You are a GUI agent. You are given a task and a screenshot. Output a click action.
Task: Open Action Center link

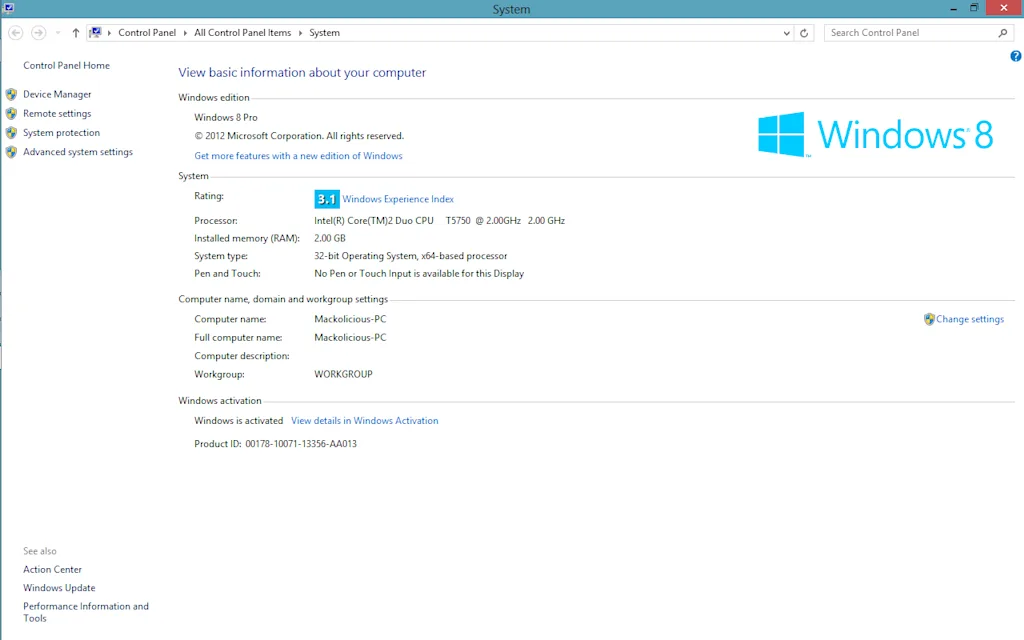[x=52, y=569]
